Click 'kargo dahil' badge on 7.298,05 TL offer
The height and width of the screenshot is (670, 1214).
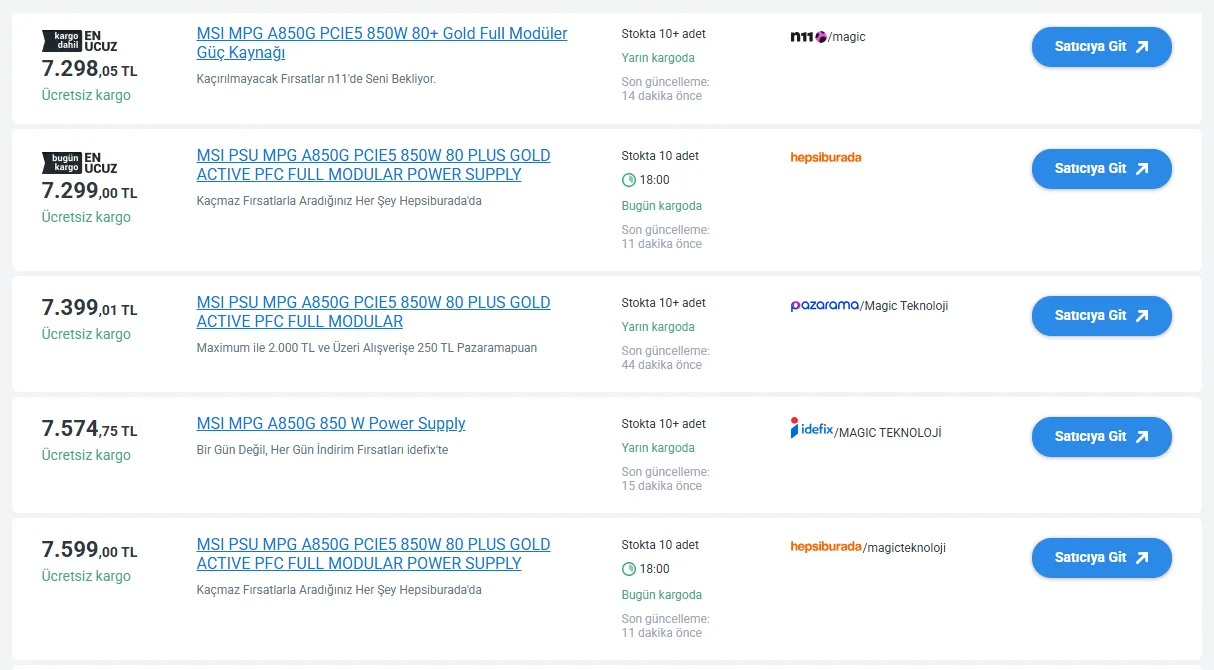[x=60, y=40]
